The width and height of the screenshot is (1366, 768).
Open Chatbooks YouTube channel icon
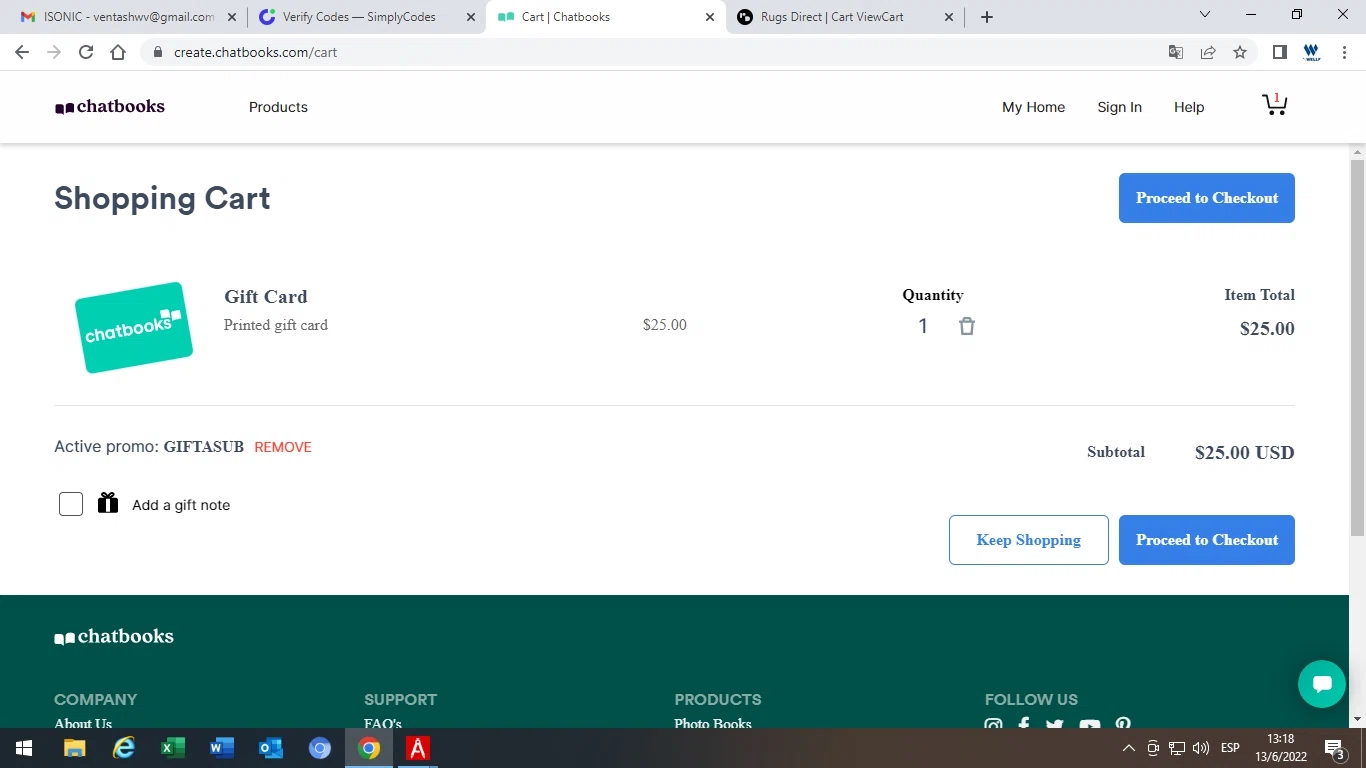click(1090, 725)
